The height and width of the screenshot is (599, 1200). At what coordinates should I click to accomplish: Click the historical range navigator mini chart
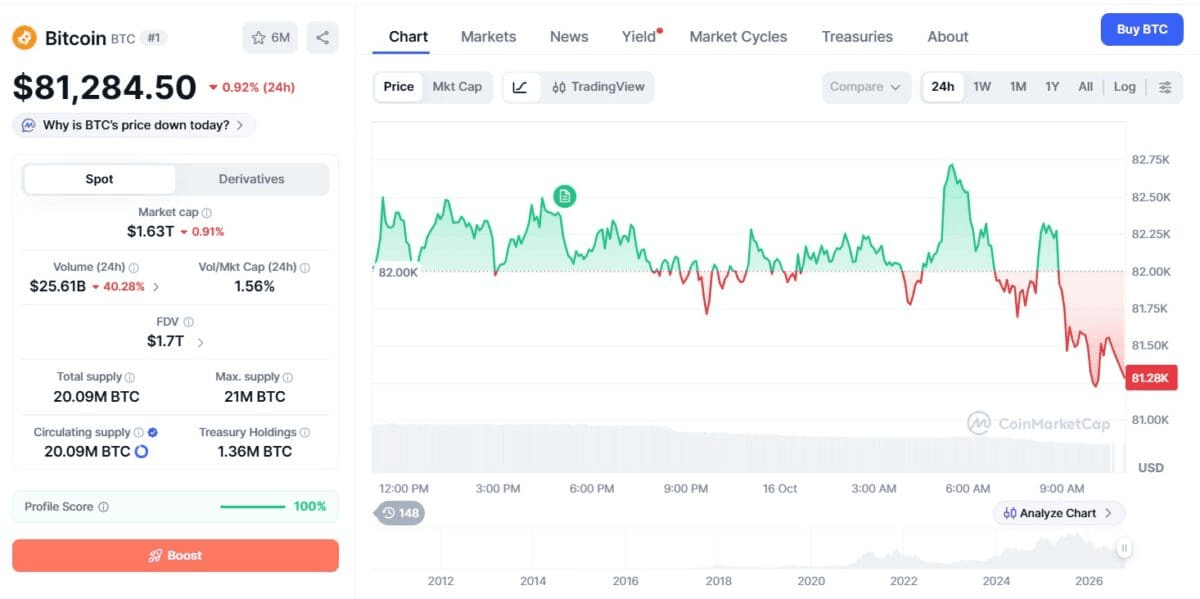748,547
